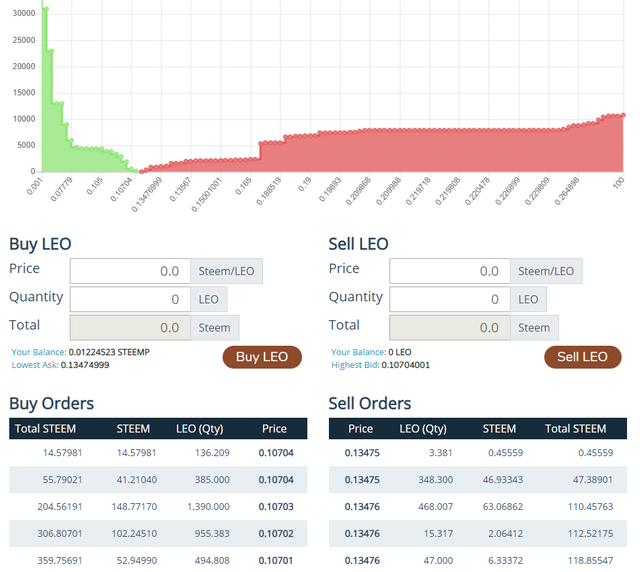Screen dimensions: 640x572
Task: Focus the Buy LEO Price input field
Action: tap(130, 271)
